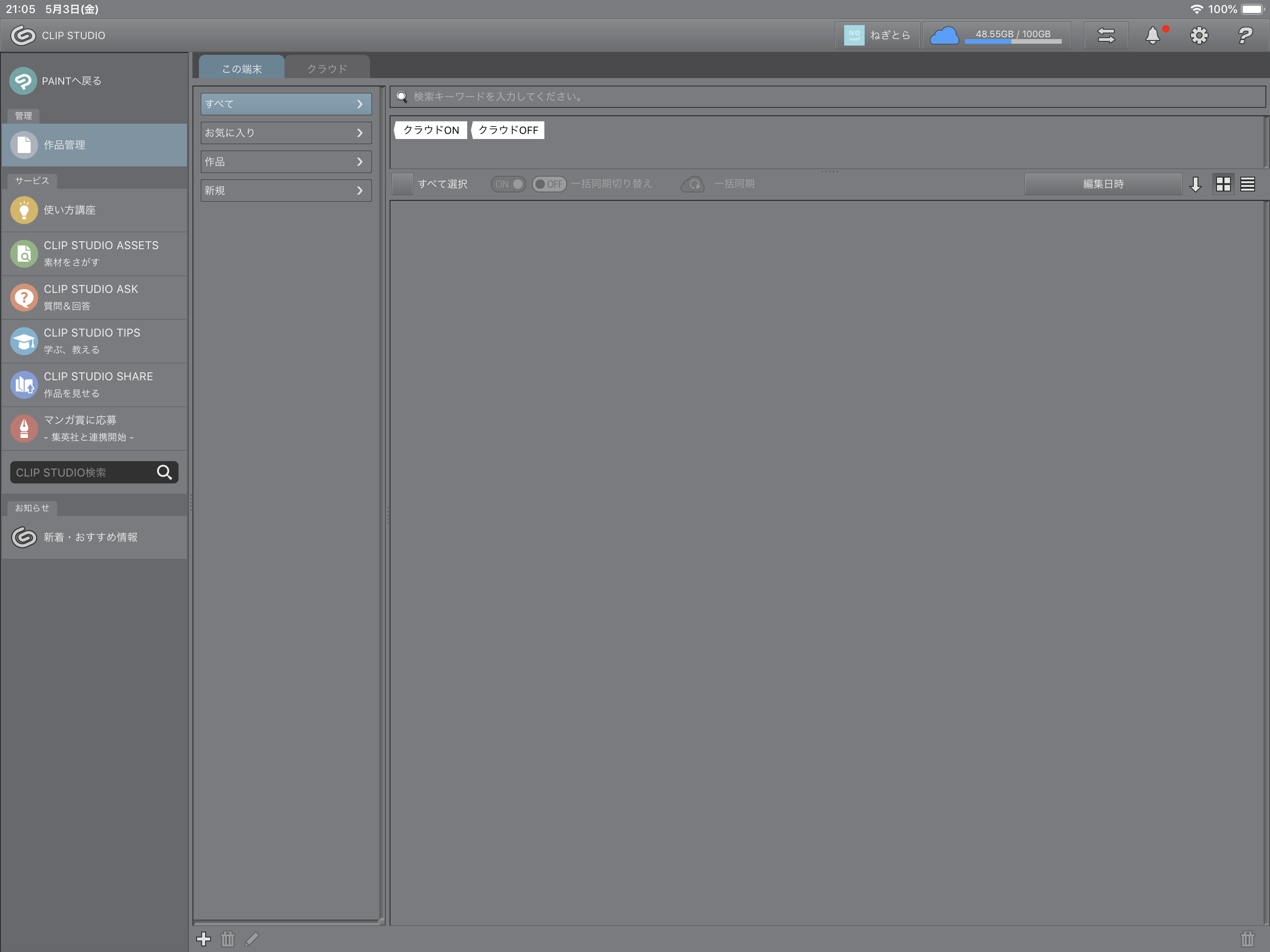
Task: Click the クラウドON filter button
Action: click(430, 130)
